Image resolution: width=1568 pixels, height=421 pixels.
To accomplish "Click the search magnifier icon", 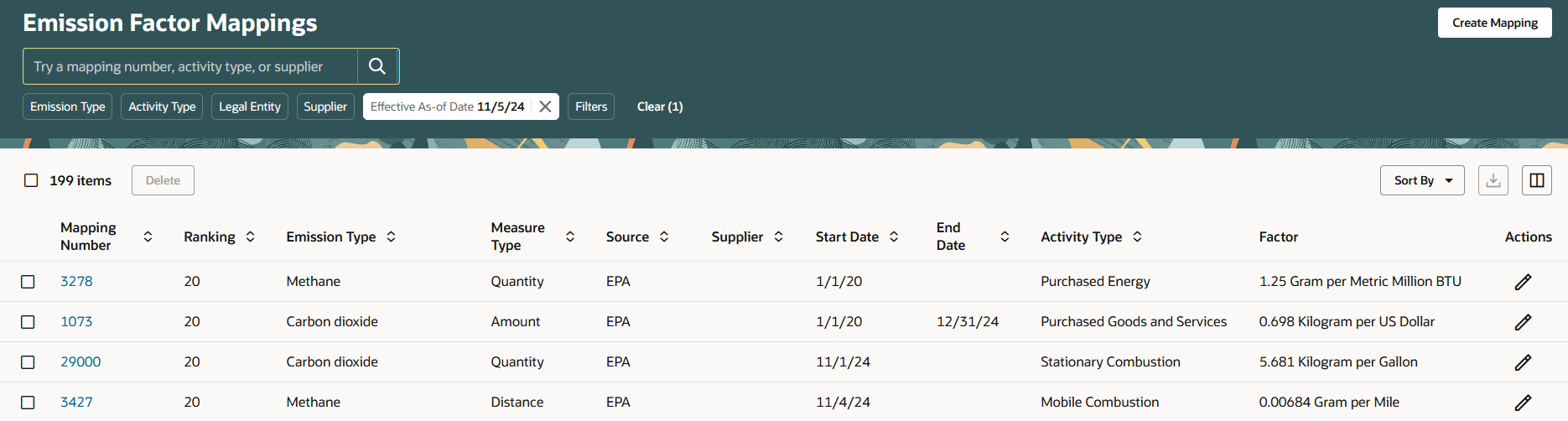I will click(377, 66).
